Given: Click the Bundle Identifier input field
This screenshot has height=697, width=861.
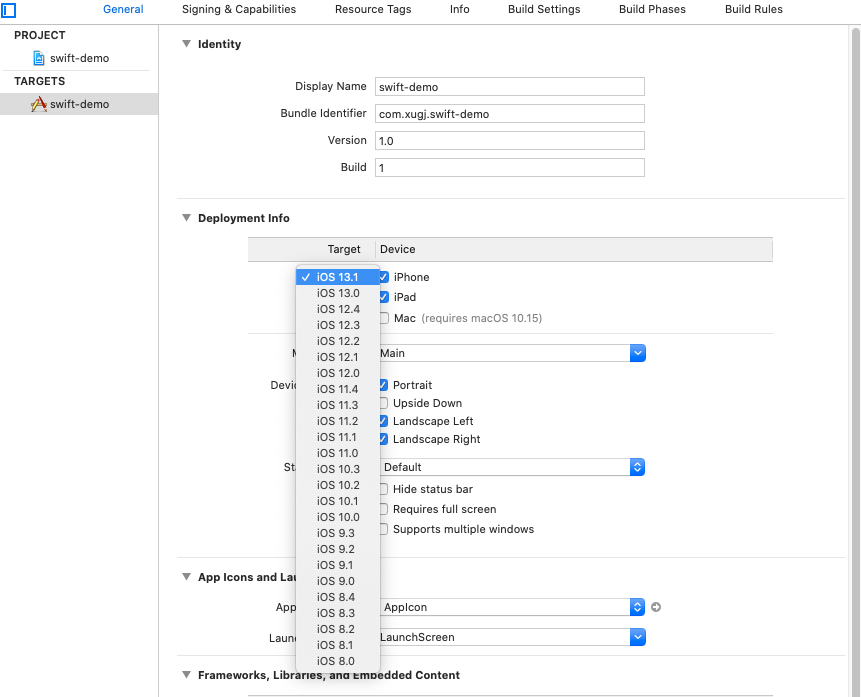Looking at the screenshot, I should click(510, 114).
